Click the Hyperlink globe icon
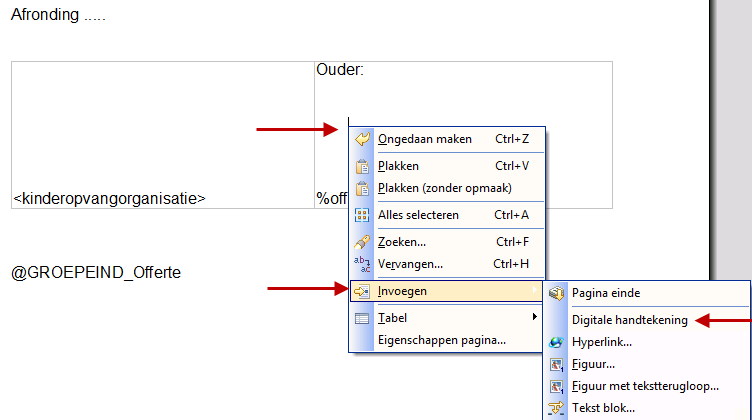The image size is (752, 420). [x=557, y=343]
